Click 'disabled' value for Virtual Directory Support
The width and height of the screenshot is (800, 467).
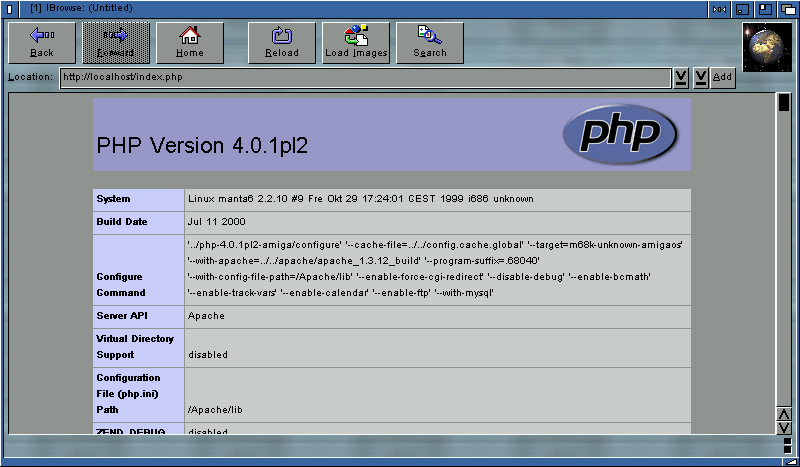click(x=208, y=355)
